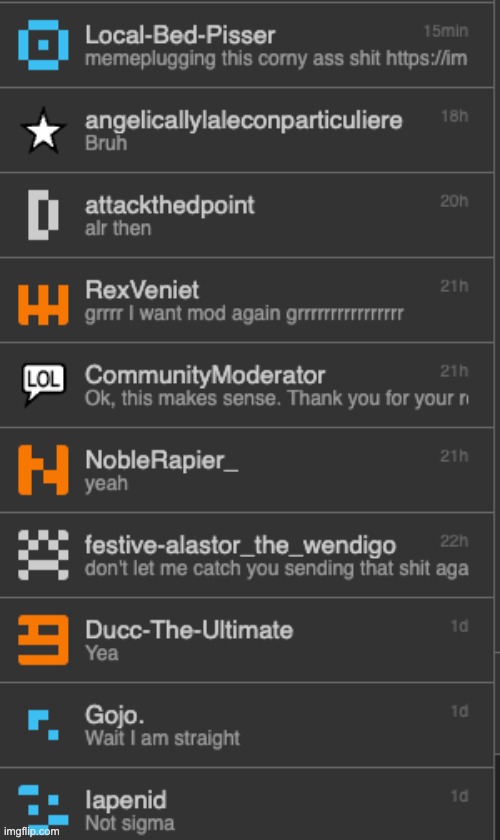Image resolution: width=500 pixels, height=840 pixels.
Task: Open Gojo.'s 'Wait I am straight' message
Action: tap(162, 738)
